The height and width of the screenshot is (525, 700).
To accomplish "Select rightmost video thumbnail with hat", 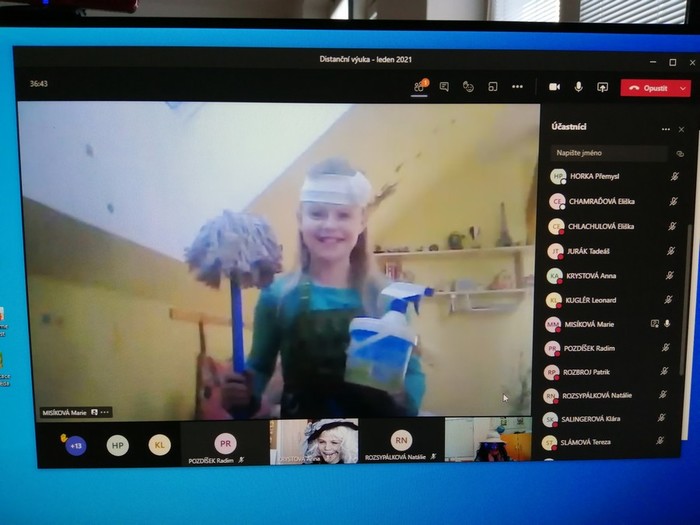I will (x=488, y=439).
